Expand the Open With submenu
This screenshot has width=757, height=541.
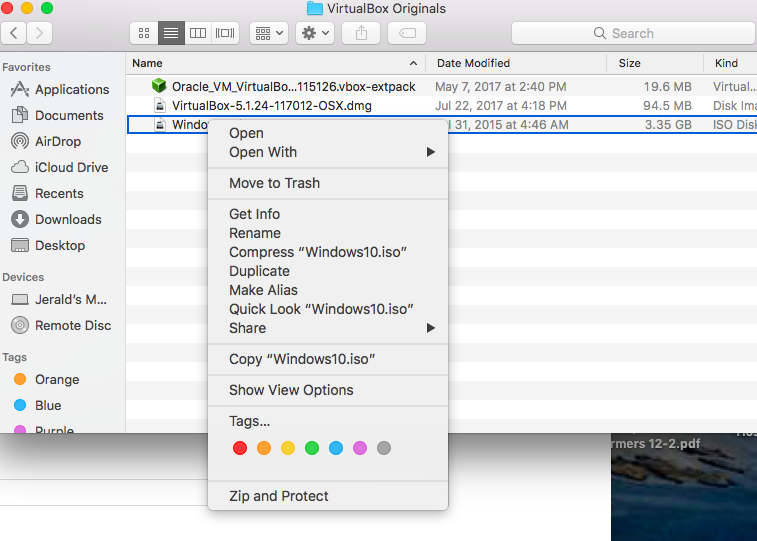click(x=328, y=152)
